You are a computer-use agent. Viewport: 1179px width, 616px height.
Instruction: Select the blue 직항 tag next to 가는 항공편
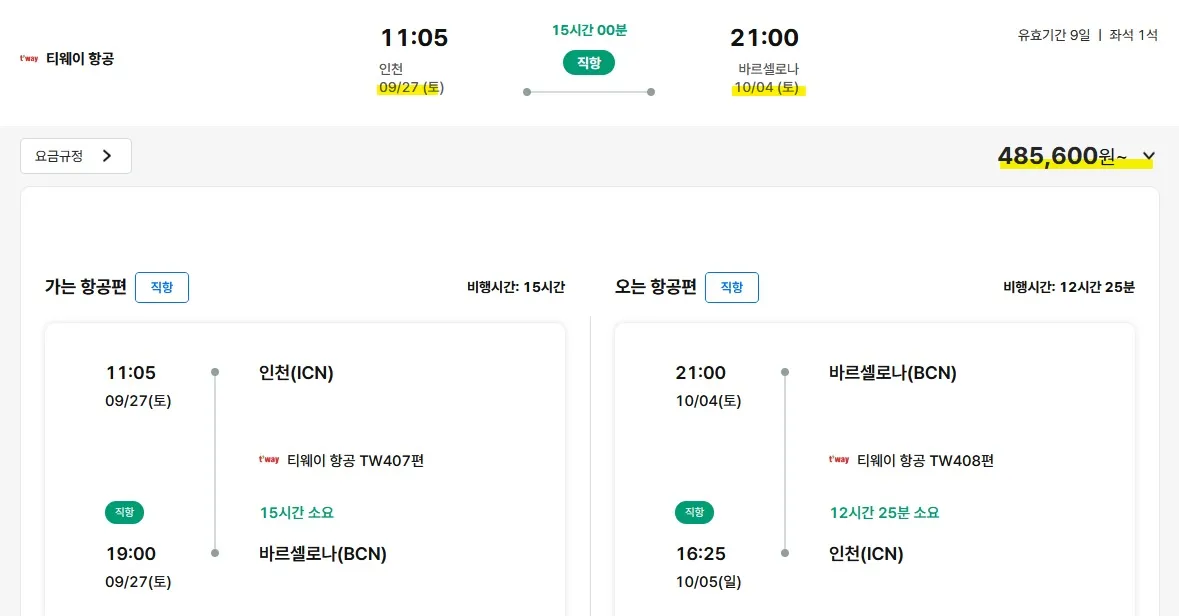(161, 288)
